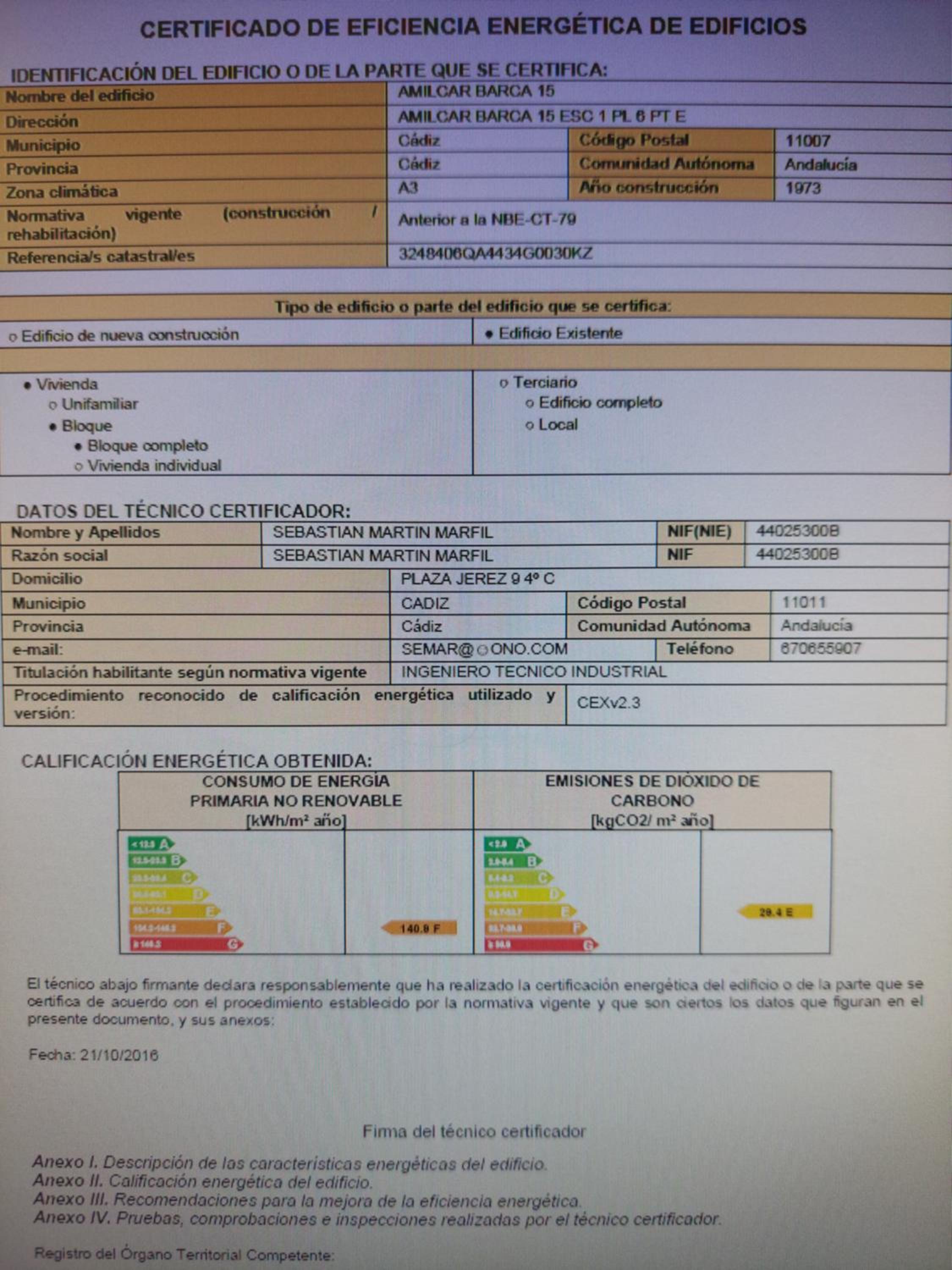The height and width of the screenshot is (1270, 952).
Task: Click the Titulación habilitante según normativa vigente label
Action: coord(190,672)
